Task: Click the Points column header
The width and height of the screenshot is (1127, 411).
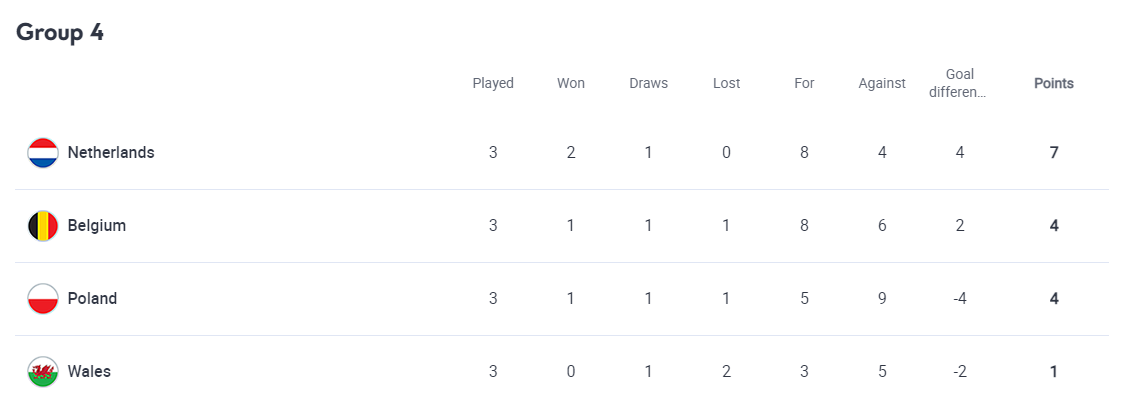Action: pos(1053,84)
